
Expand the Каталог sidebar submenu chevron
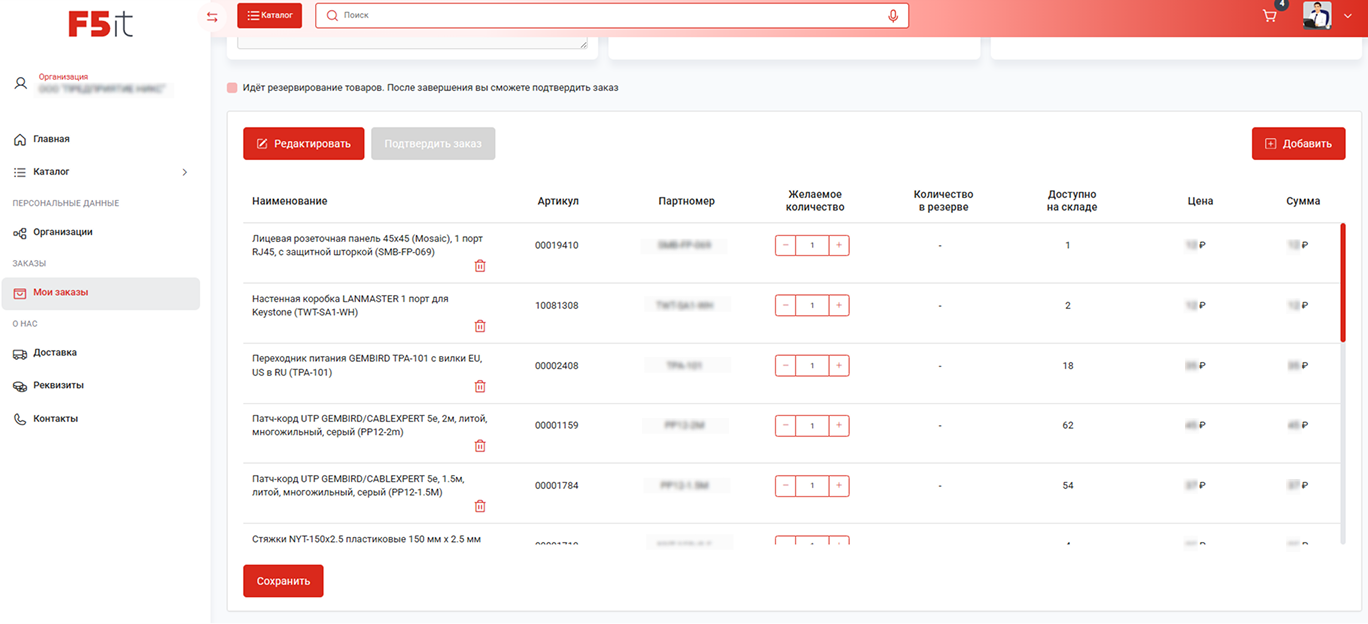pos(185,172)
